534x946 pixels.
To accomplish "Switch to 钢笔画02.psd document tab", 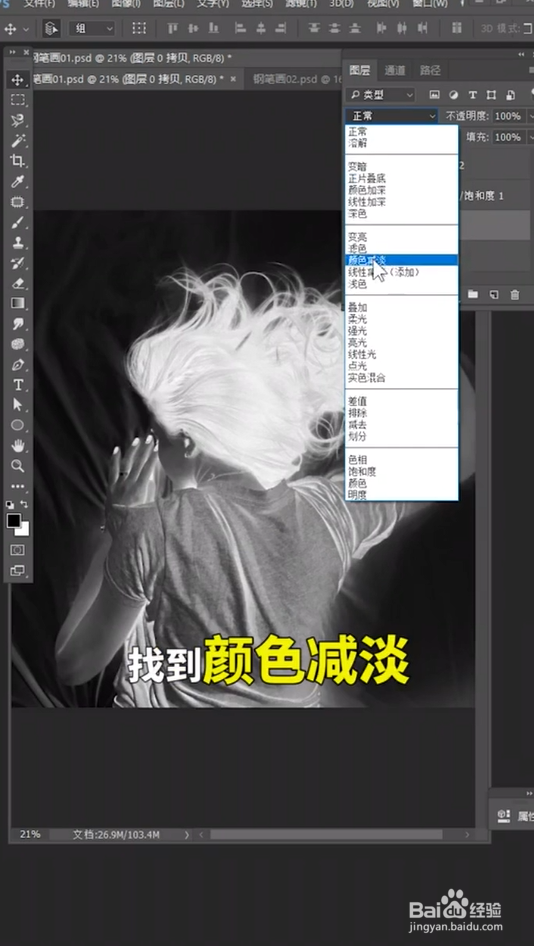I will [292, 79].
